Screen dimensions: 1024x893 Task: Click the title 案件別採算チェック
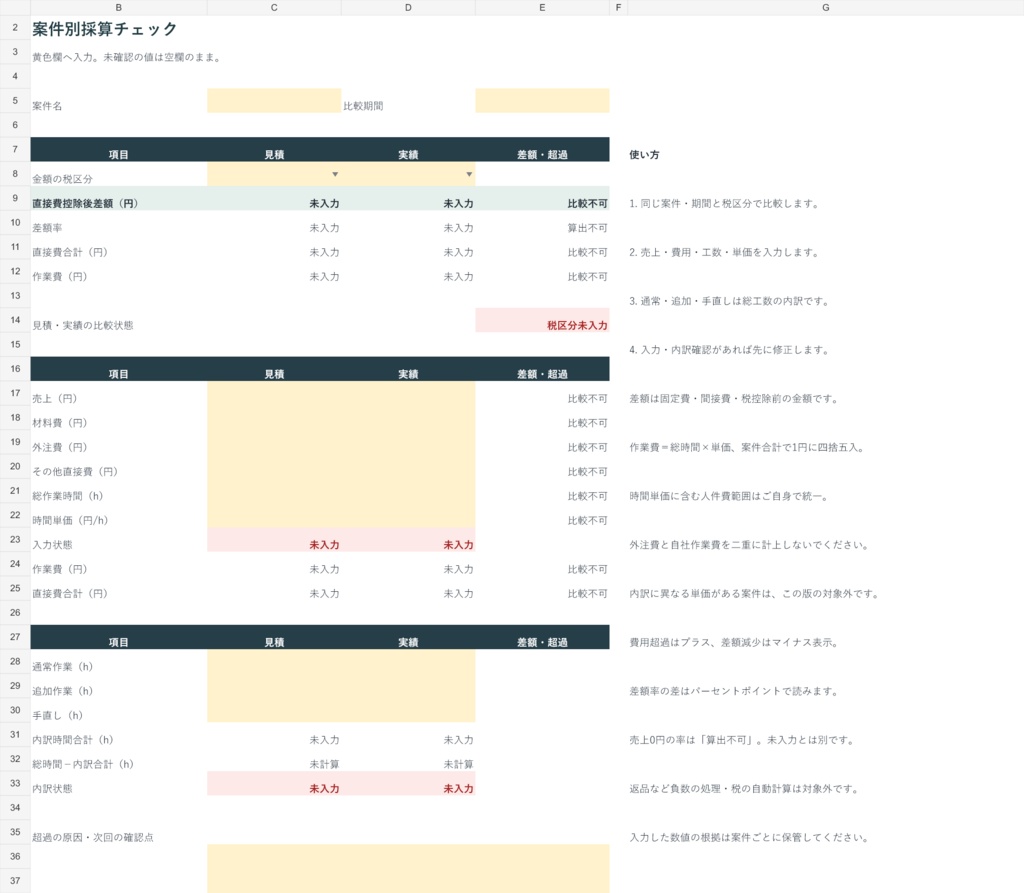[104, 29]
